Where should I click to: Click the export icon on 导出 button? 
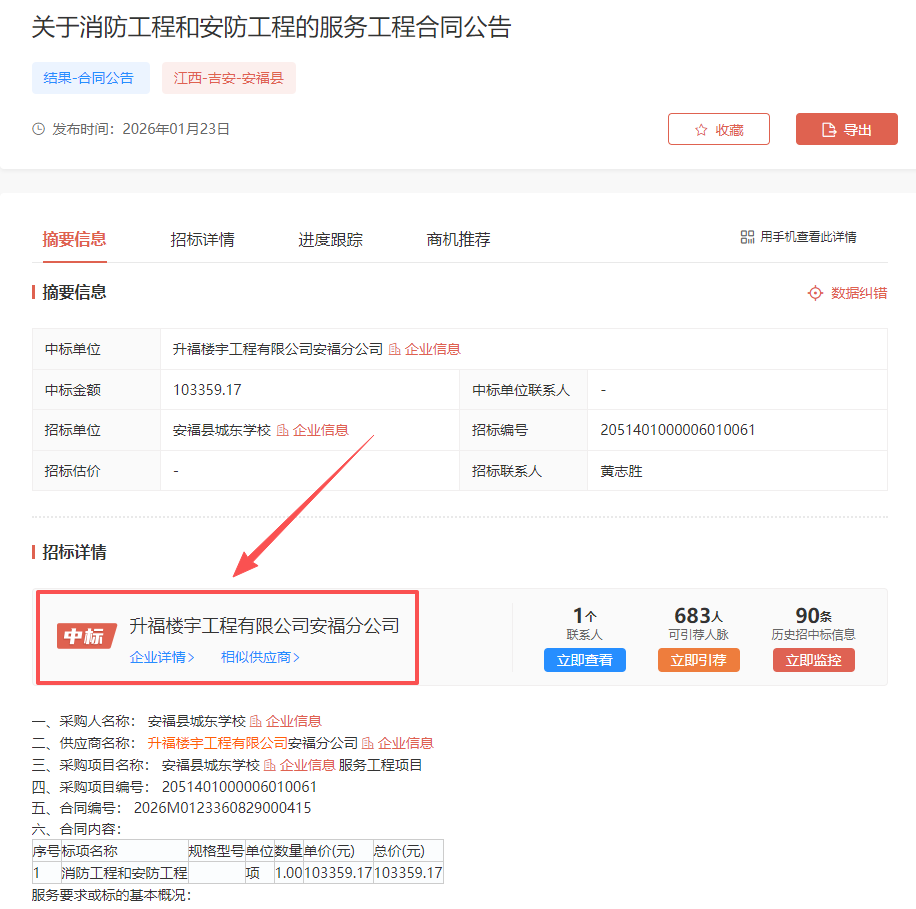point(828,130)
